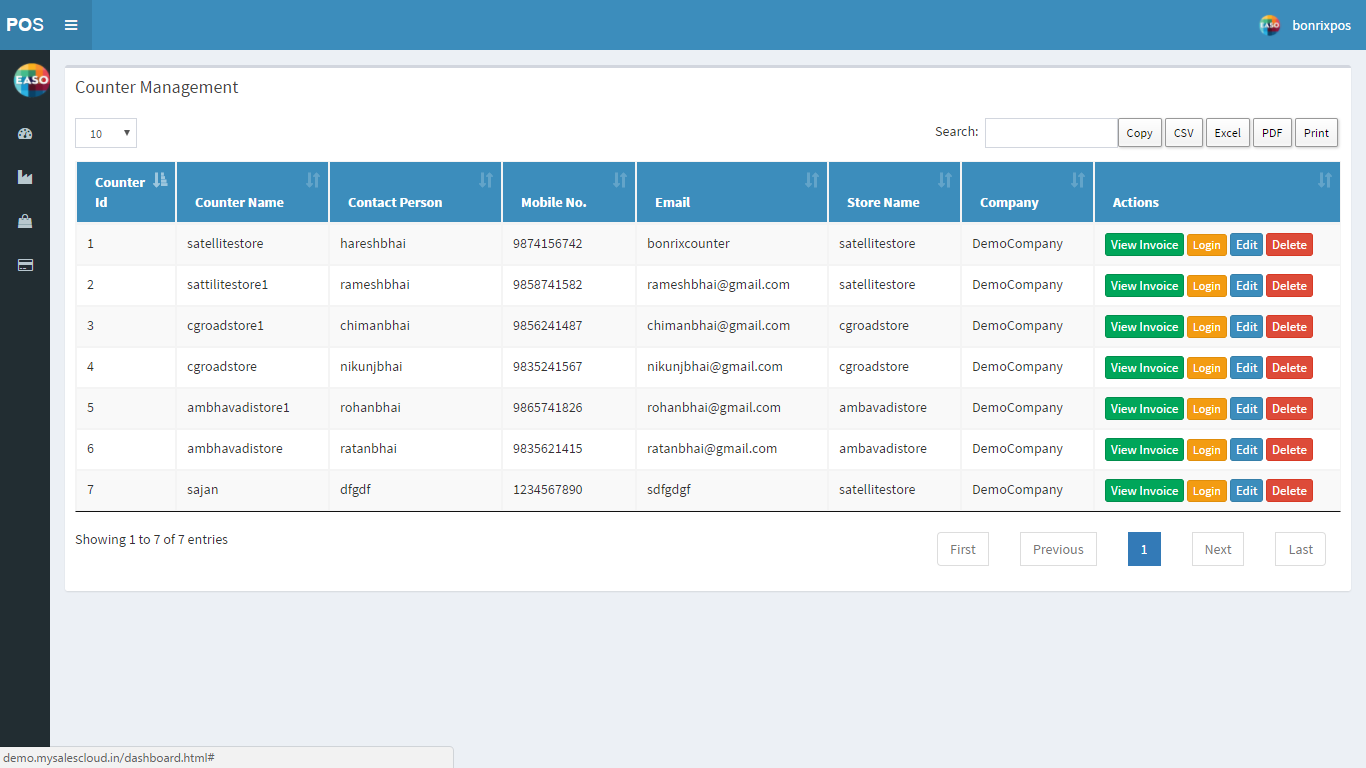Viewport: 1366px width, 768px height.
Task: Login to counter with contact hareshbhai
Action: pyautogui.click(x=1207, y=245)
